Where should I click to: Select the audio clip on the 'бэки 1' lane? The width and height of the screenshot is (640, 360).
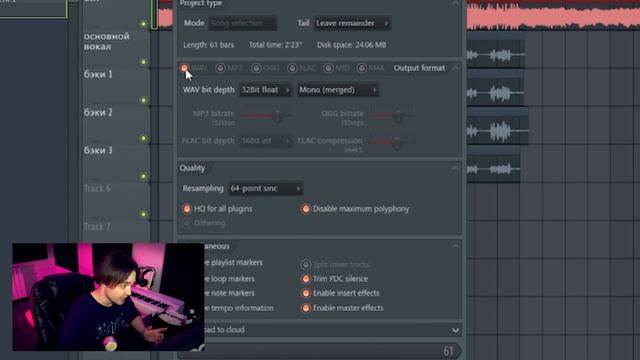pos(496,90)
